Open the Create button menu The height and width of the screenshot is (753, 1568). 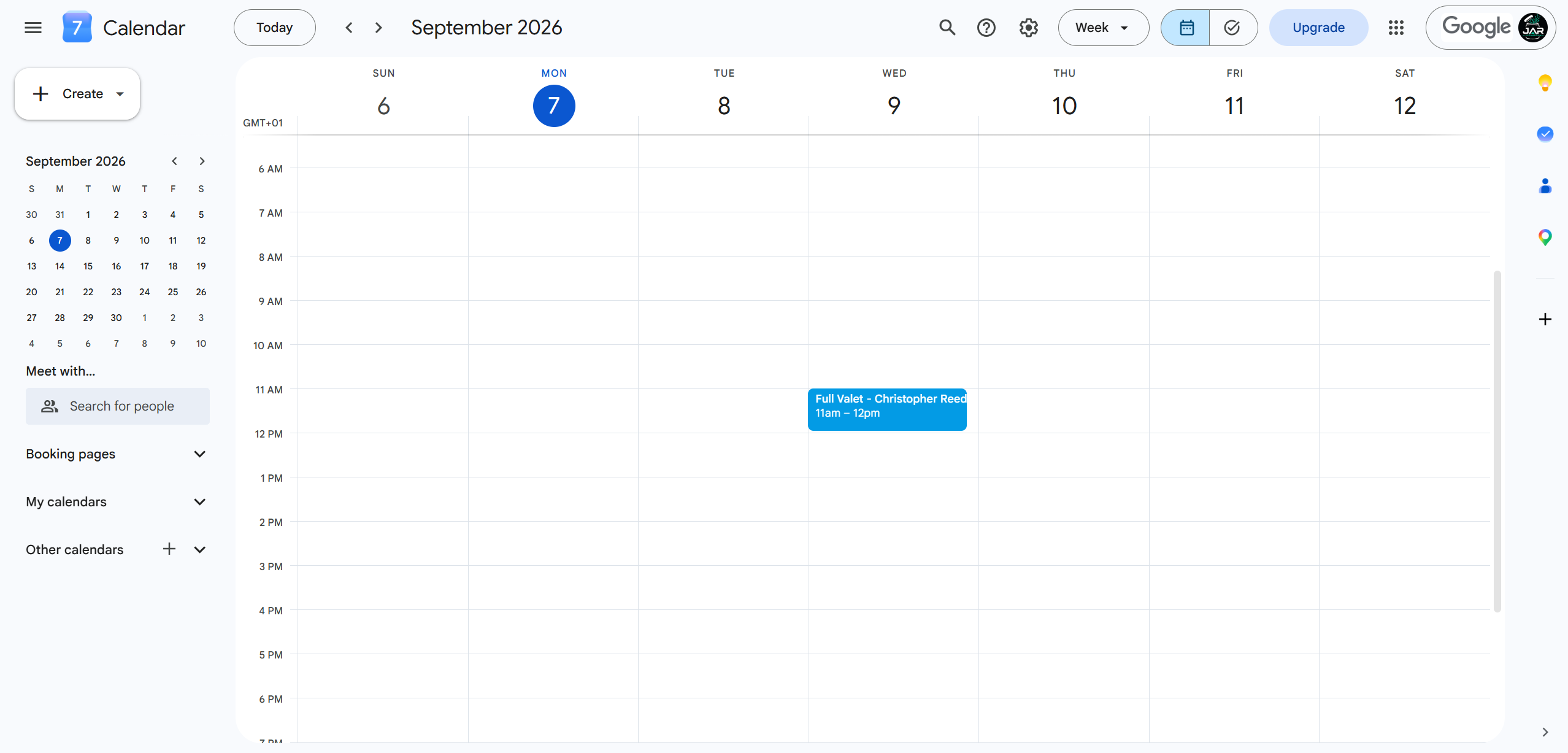[x=77, y=94]
